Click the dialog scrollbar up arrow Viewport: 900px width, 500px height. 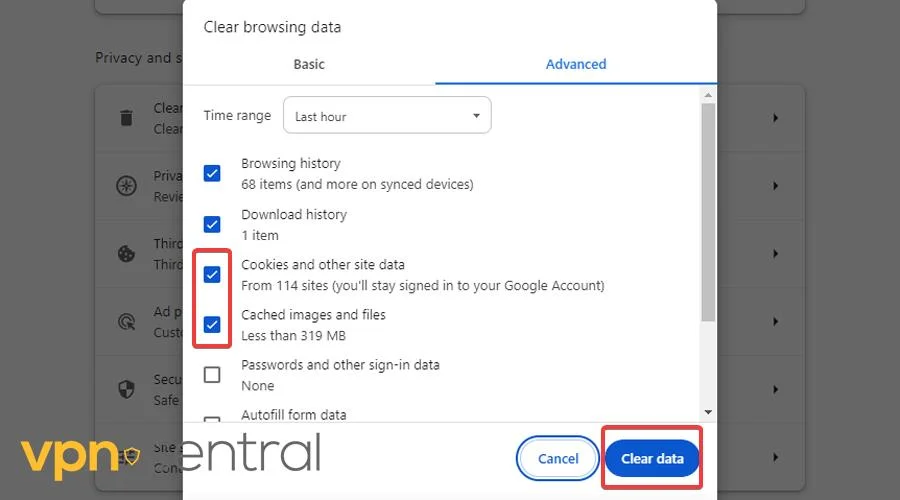click(708, 95)
